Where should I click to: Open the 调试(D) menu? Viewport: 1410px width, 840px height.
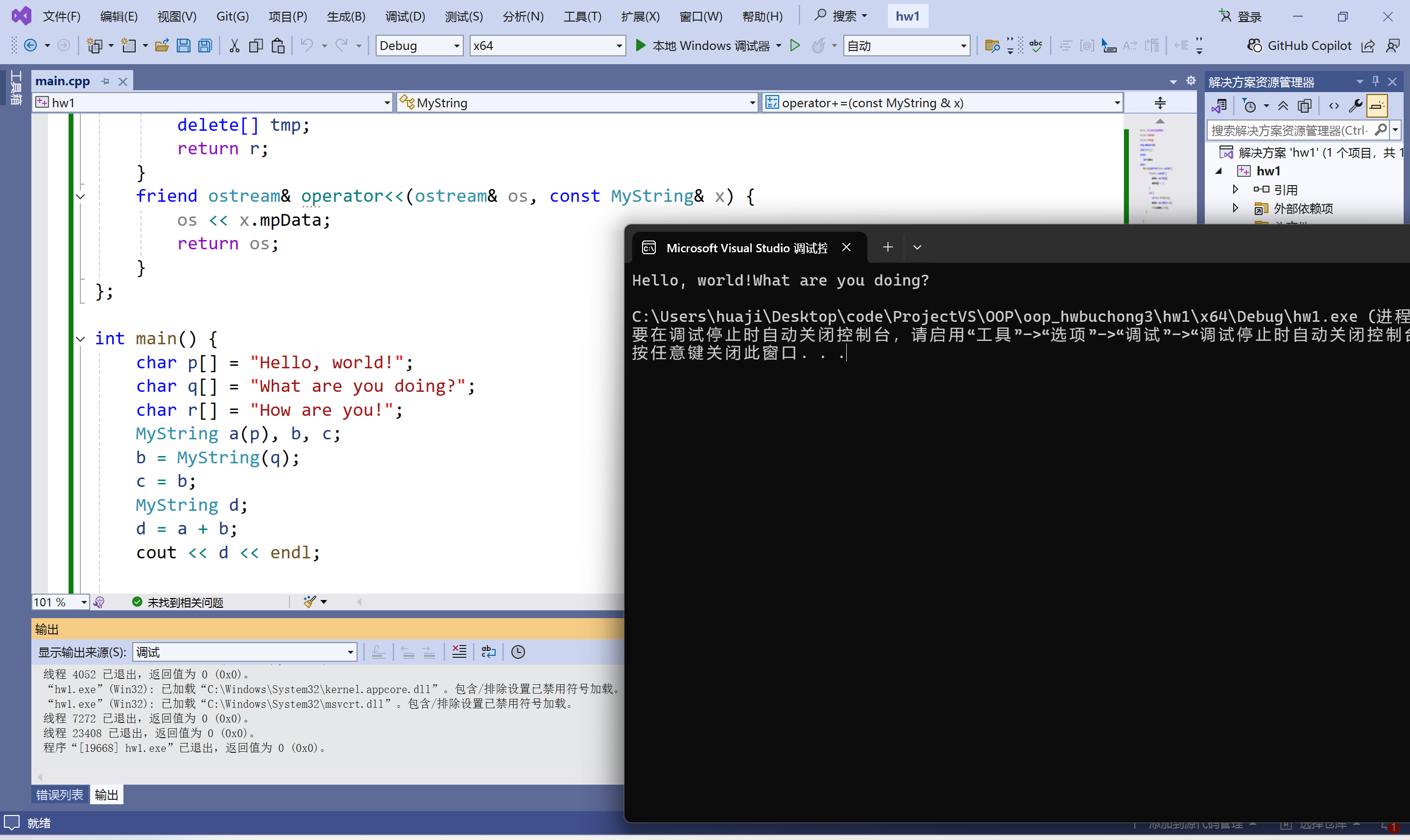tap(405, 17)
